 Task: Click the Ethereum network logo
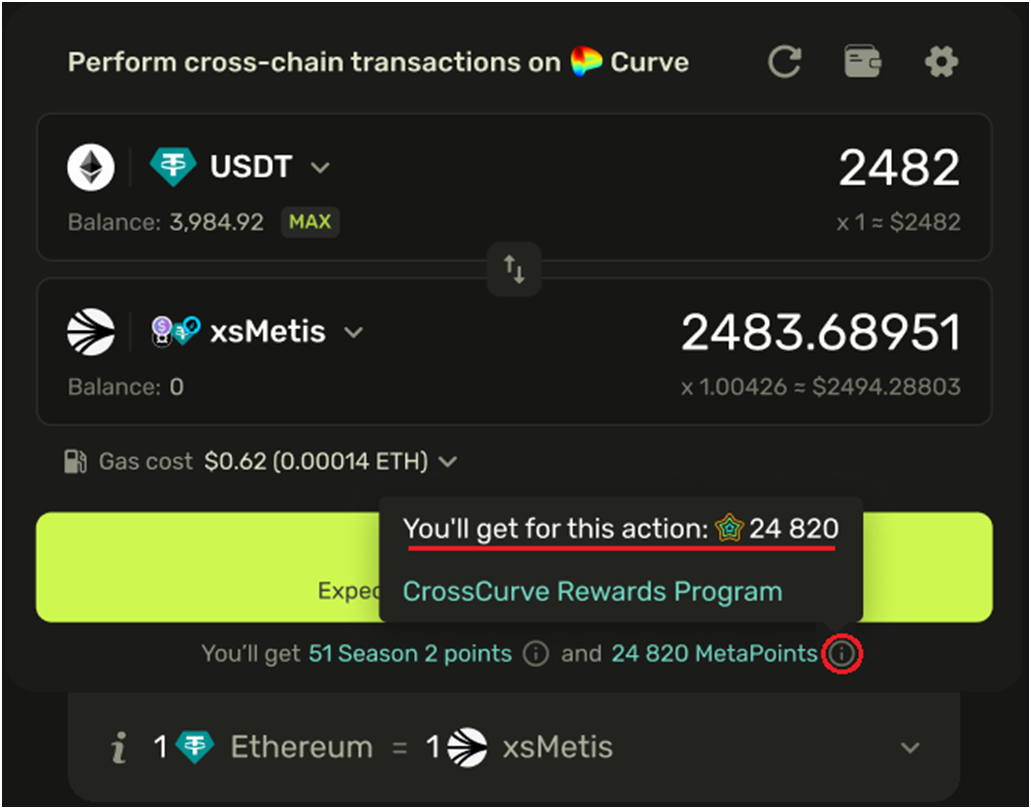click(91, 167)
